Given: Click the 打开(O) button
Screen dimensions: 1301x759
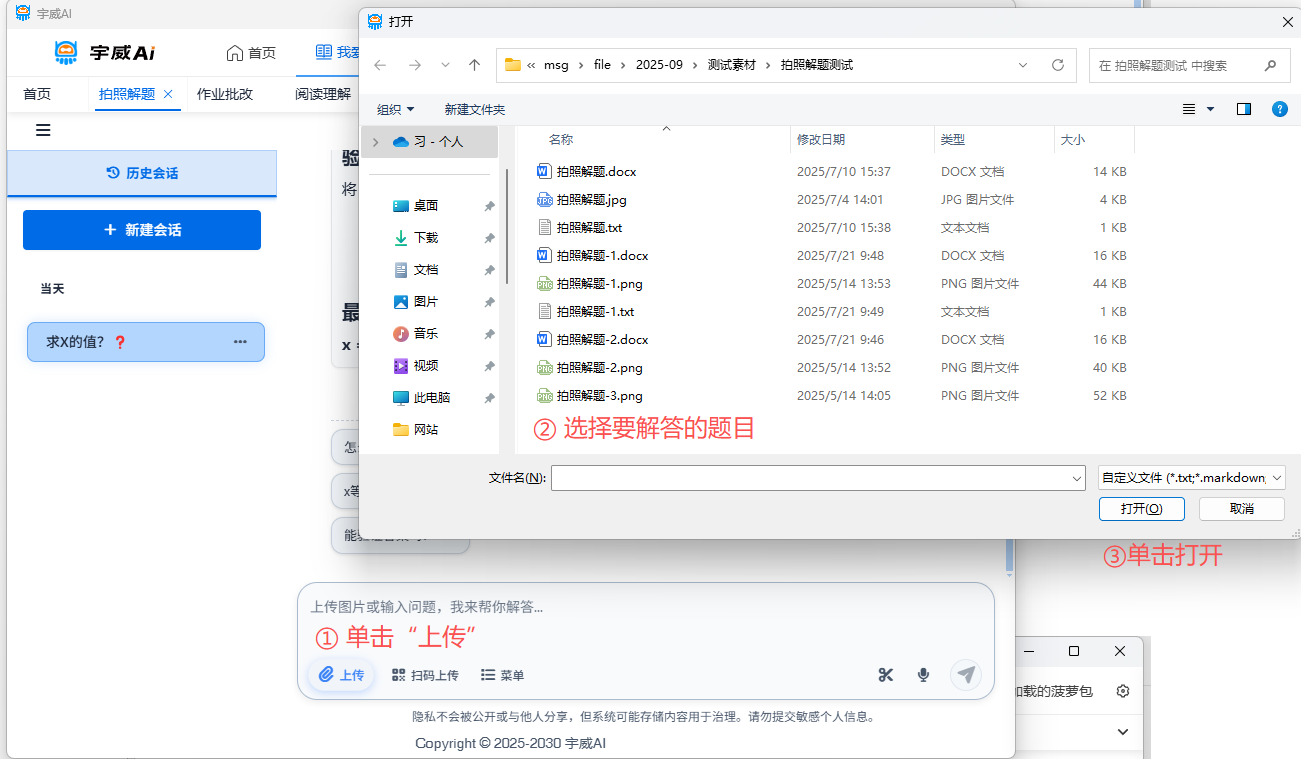Looking at the screenshot, I should point(1141,508).
